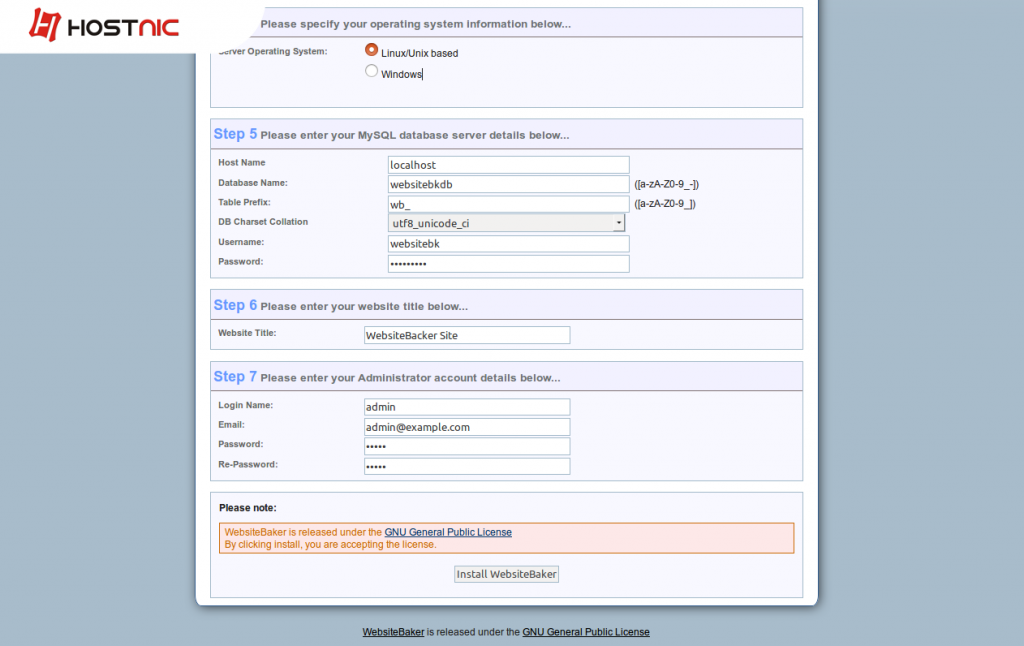Click the Host Name input field
This screenshot has width=1024, height=646.
(x=508, y=165)
